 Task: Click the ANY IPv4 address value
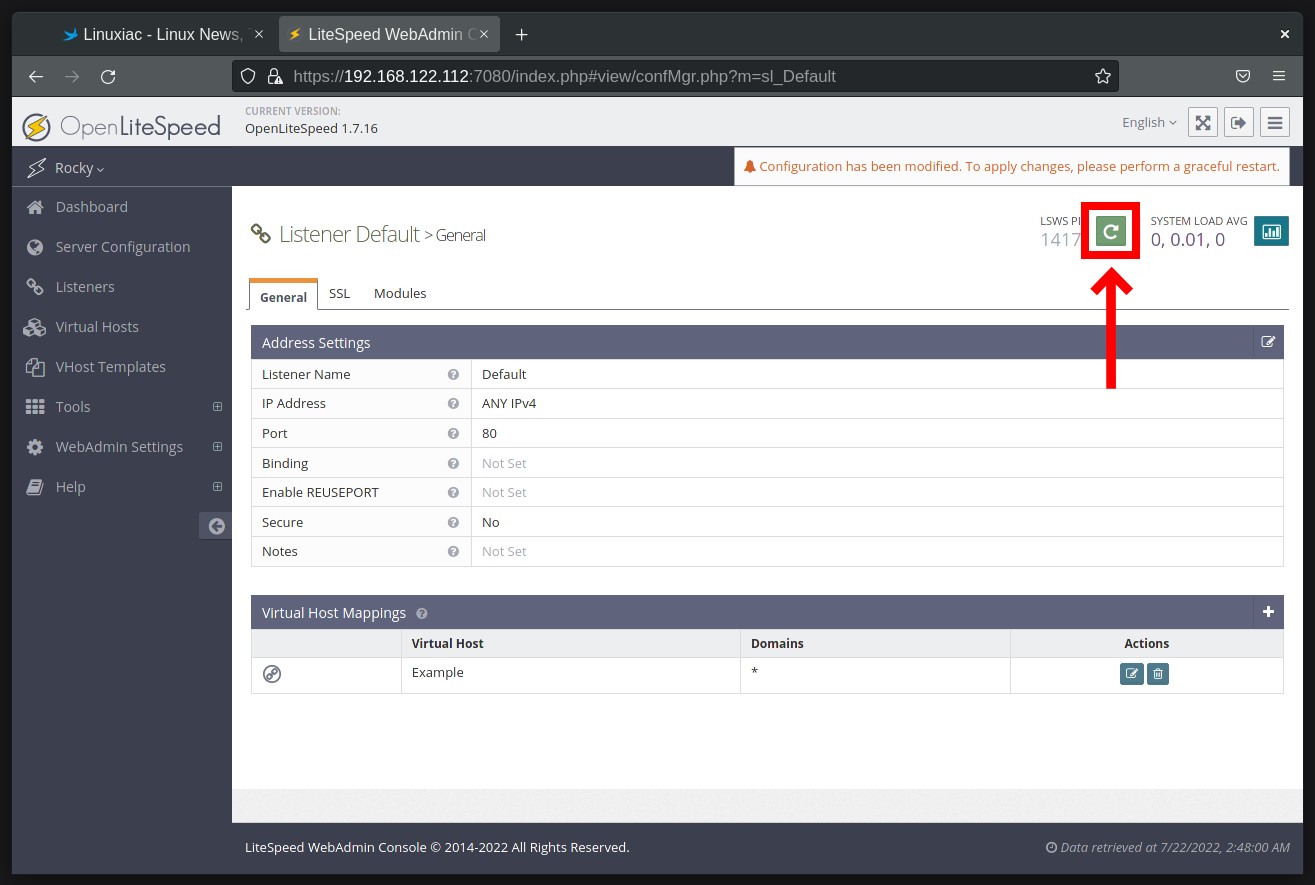coord(509,403)
